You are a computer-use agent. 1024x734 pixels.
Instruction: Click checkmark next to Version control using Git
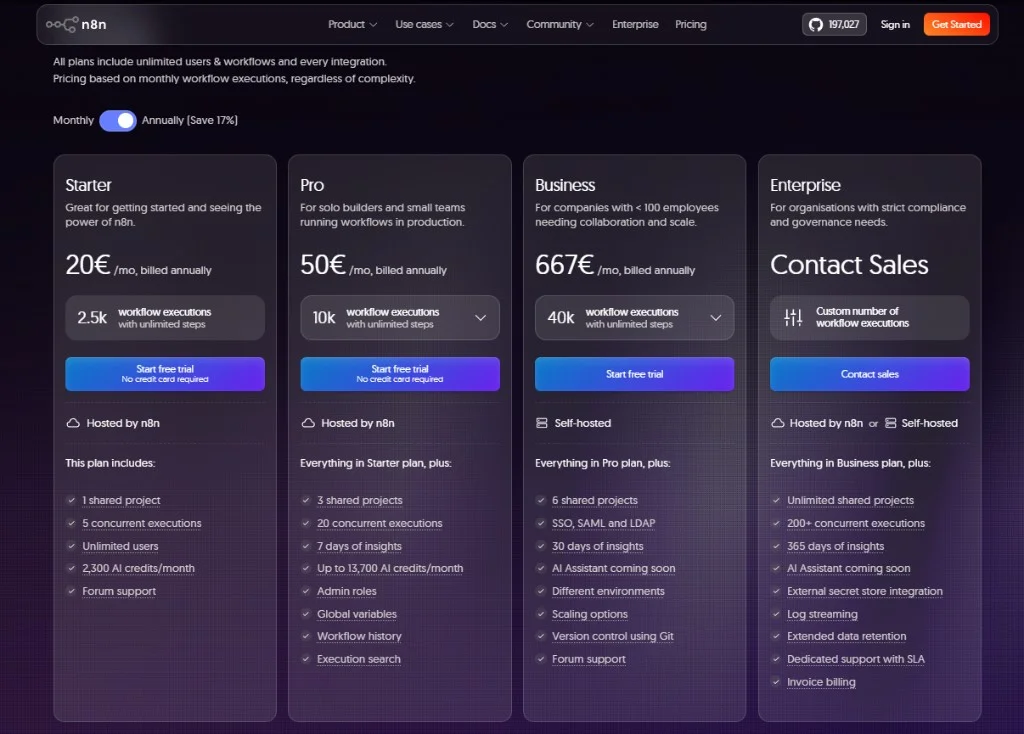pos(541,636)
